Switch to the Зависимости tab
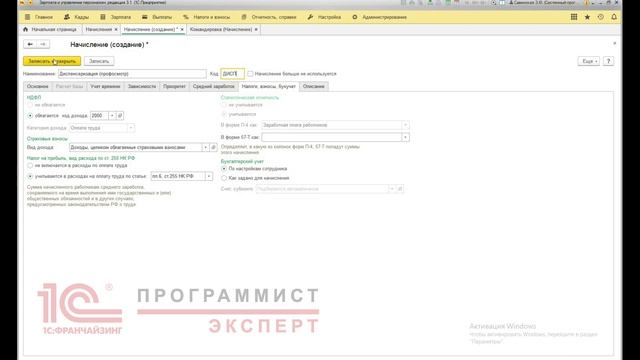 (x=142, y=87)
